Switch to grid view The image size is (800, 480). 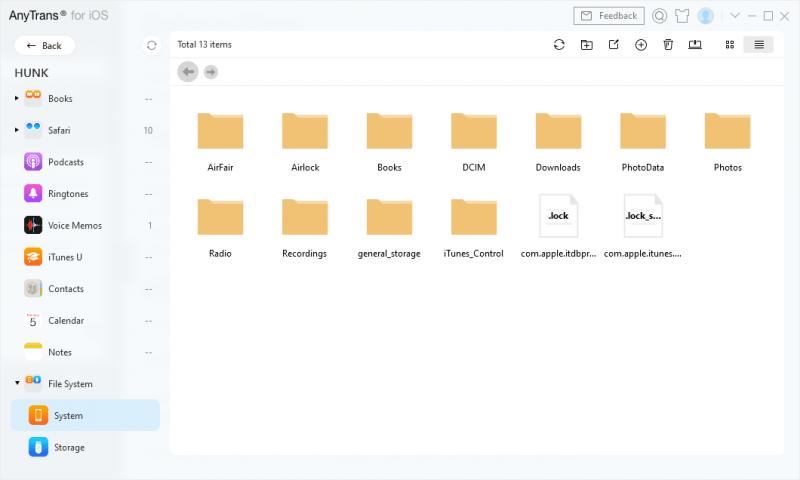tap(730, 45)
